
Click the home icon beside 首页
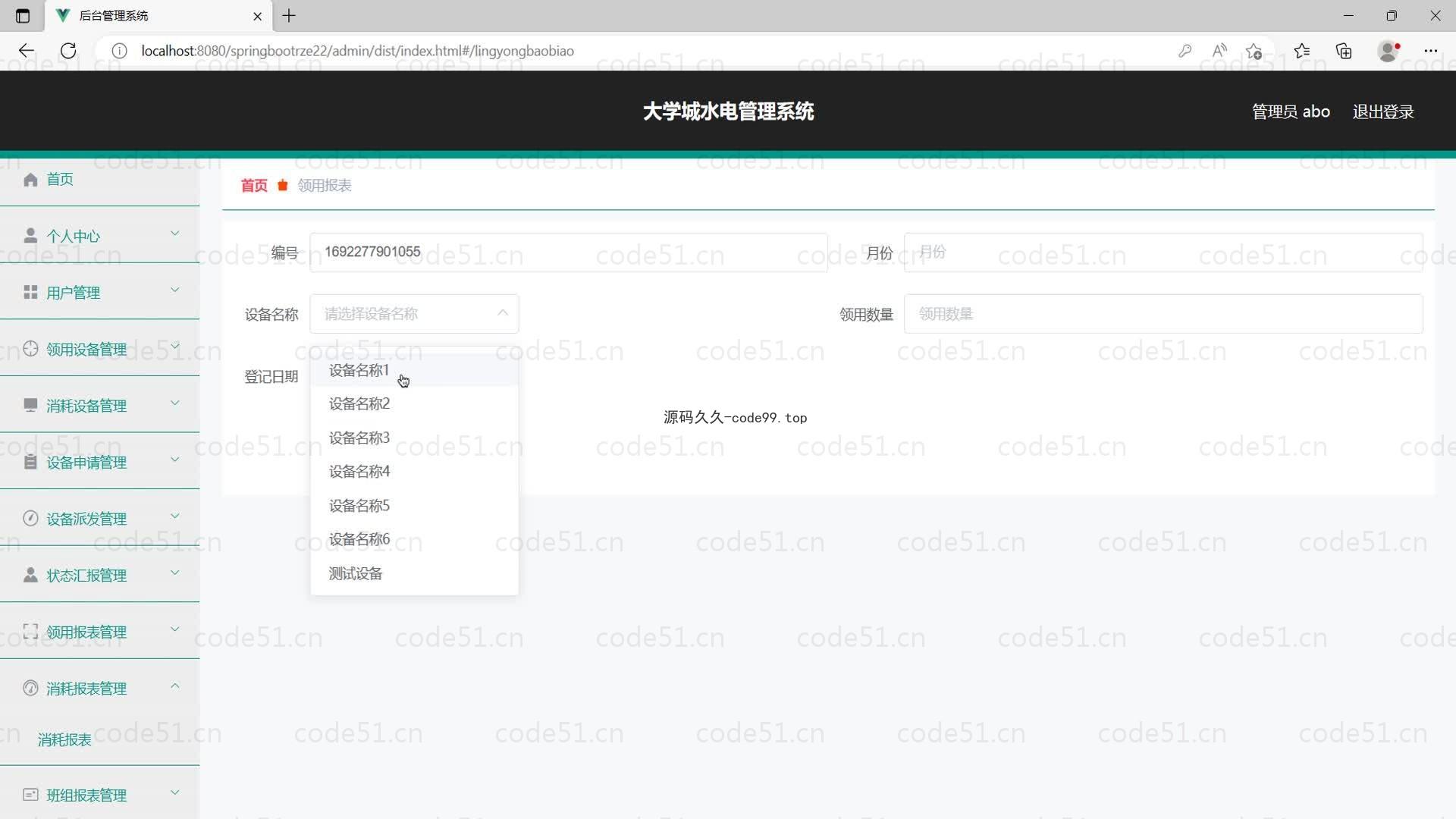(30, 179)
